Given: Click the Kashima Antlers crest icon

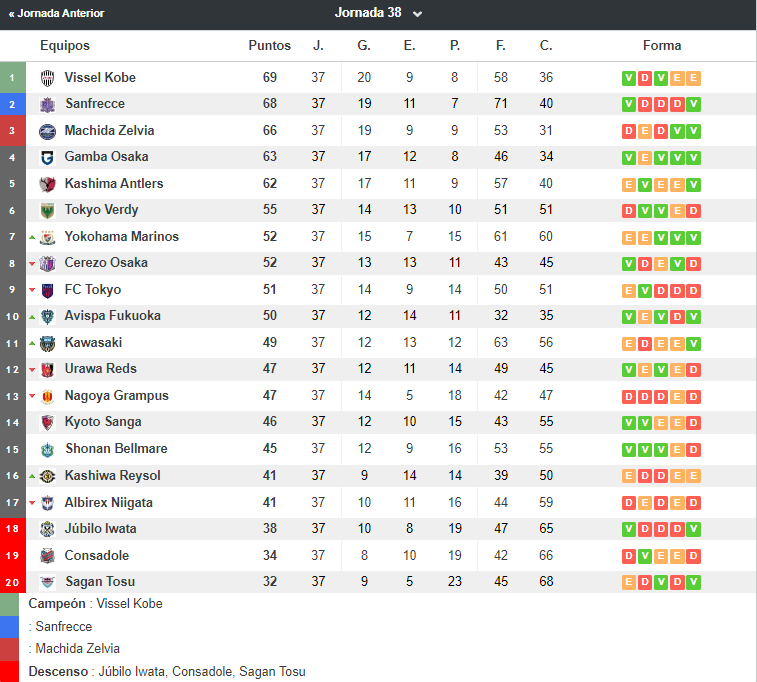Looking at the screenshot, I should pos(47,184).
